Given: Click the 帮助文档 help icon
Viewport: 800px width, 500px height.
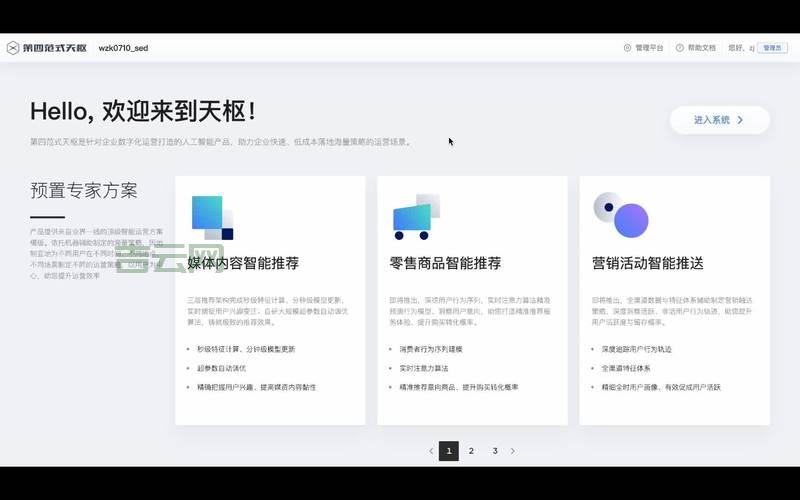Looking at the screenshot, I should coord(680,47).
